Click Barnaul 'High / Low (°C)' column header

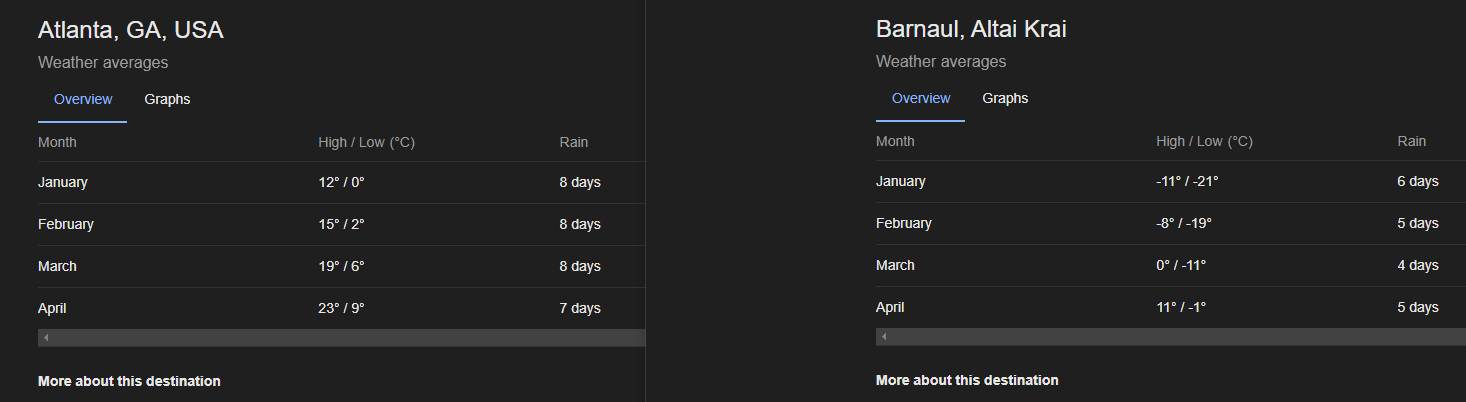1204,141
